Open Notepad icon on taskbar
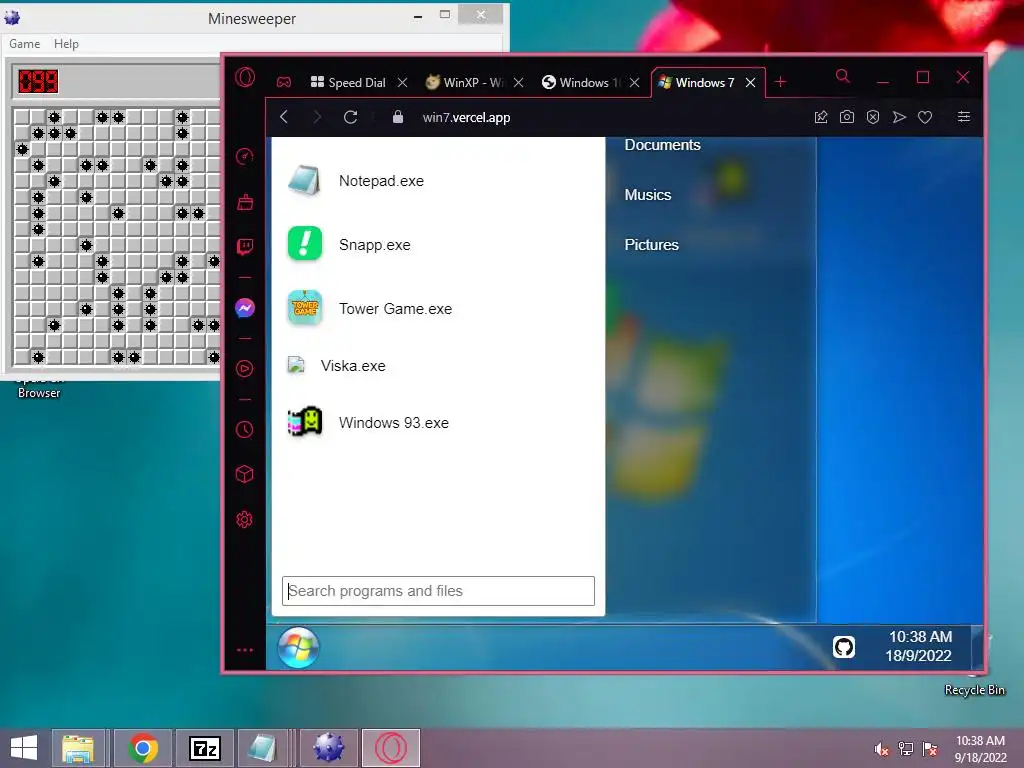 pos(263,748)
